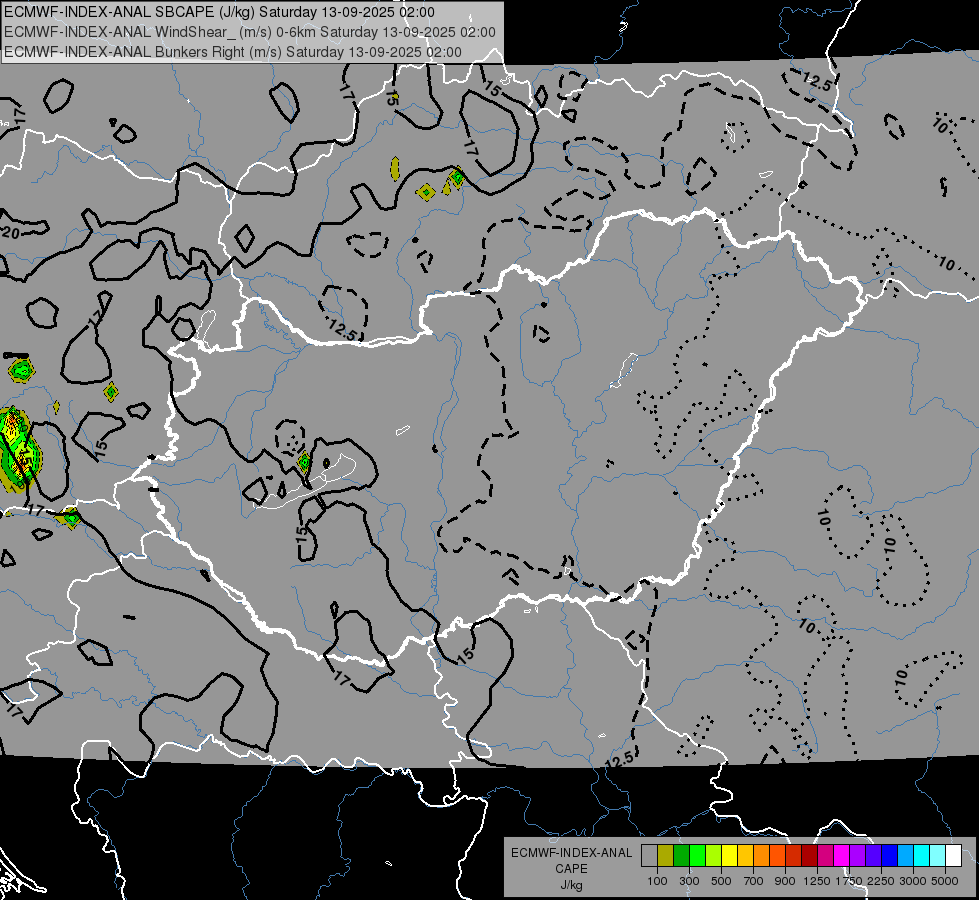Click the orange 700 legend swatch
The width and height of the screenshot is (979, 900).
[761, 855]
